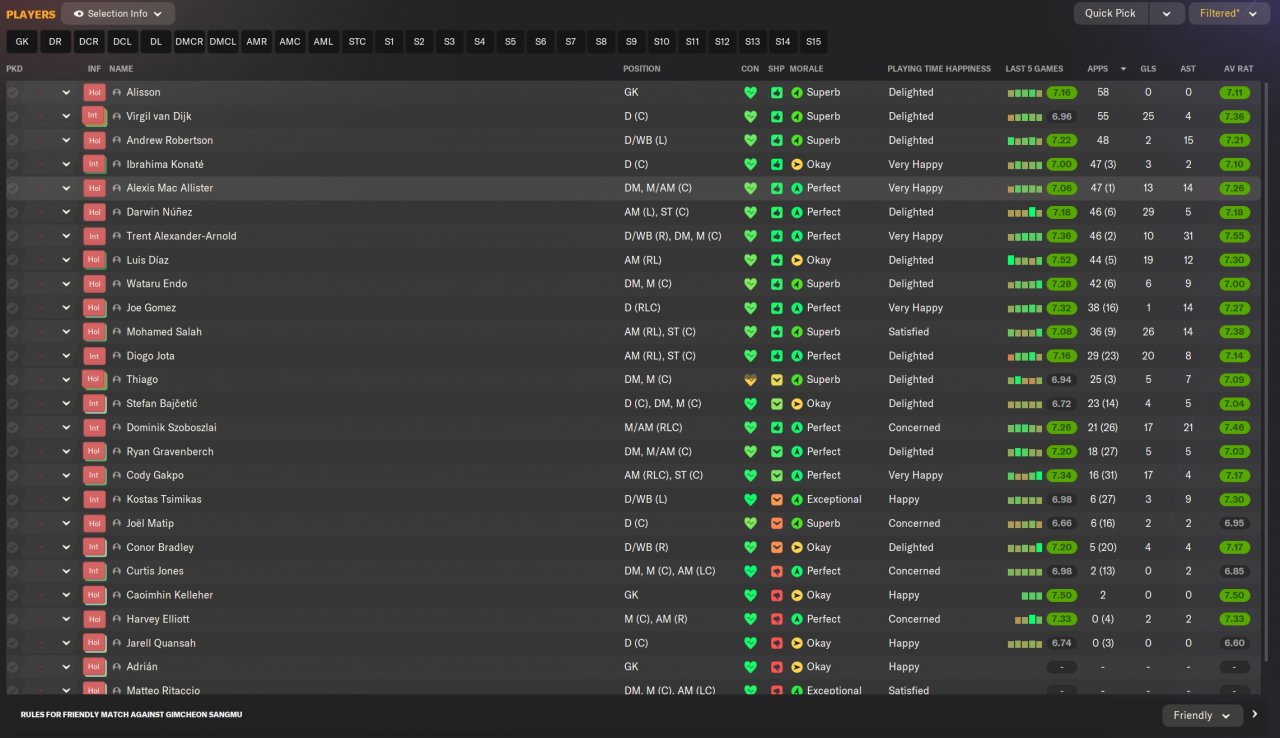Viewport: 1280px width, 738px height.
Task: Click the Quick Pick button
Action: pos(1111,14)
